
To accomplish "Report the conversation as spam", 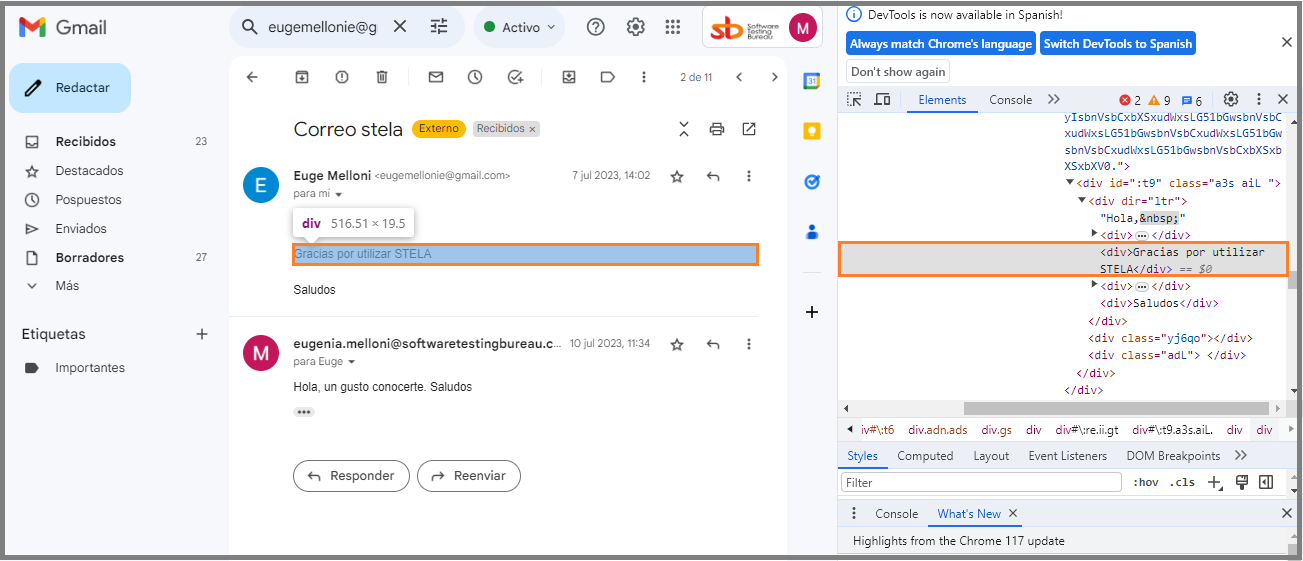I will tap(342, 77).
